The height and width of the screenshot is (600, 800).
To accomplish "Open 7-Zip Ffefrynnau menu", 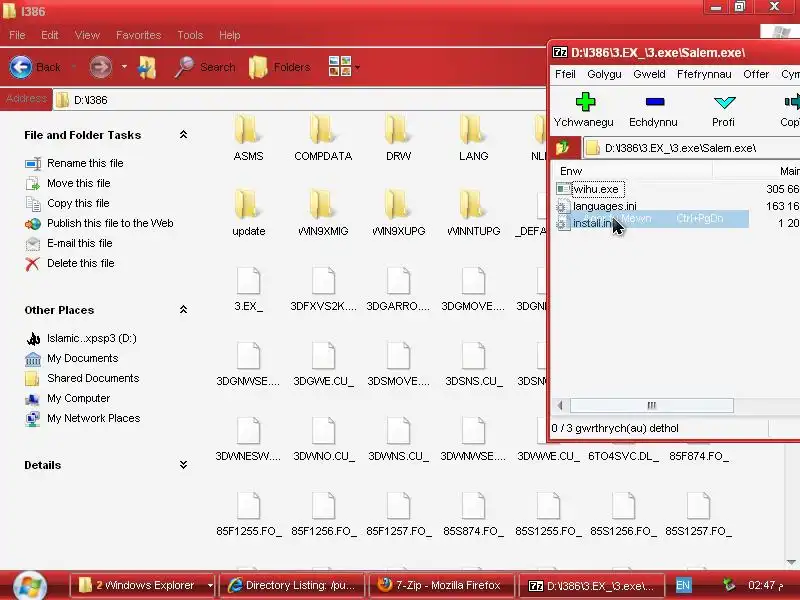I will point(704,74).
